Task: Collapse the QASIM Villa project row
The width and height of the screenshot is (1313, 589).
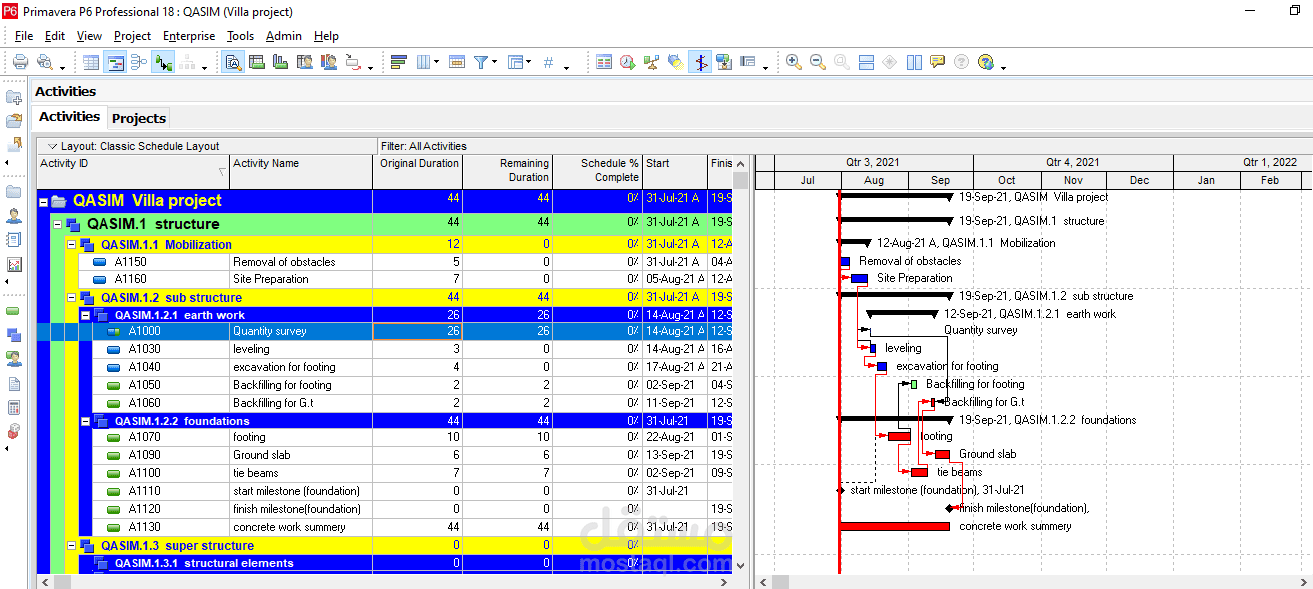Action: click(44, 201)
